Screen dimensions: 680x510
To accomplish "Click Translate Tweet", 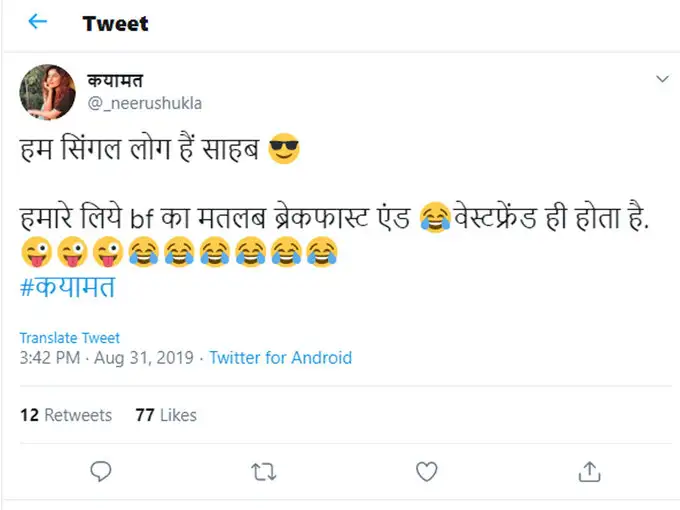I will [70, 338].
